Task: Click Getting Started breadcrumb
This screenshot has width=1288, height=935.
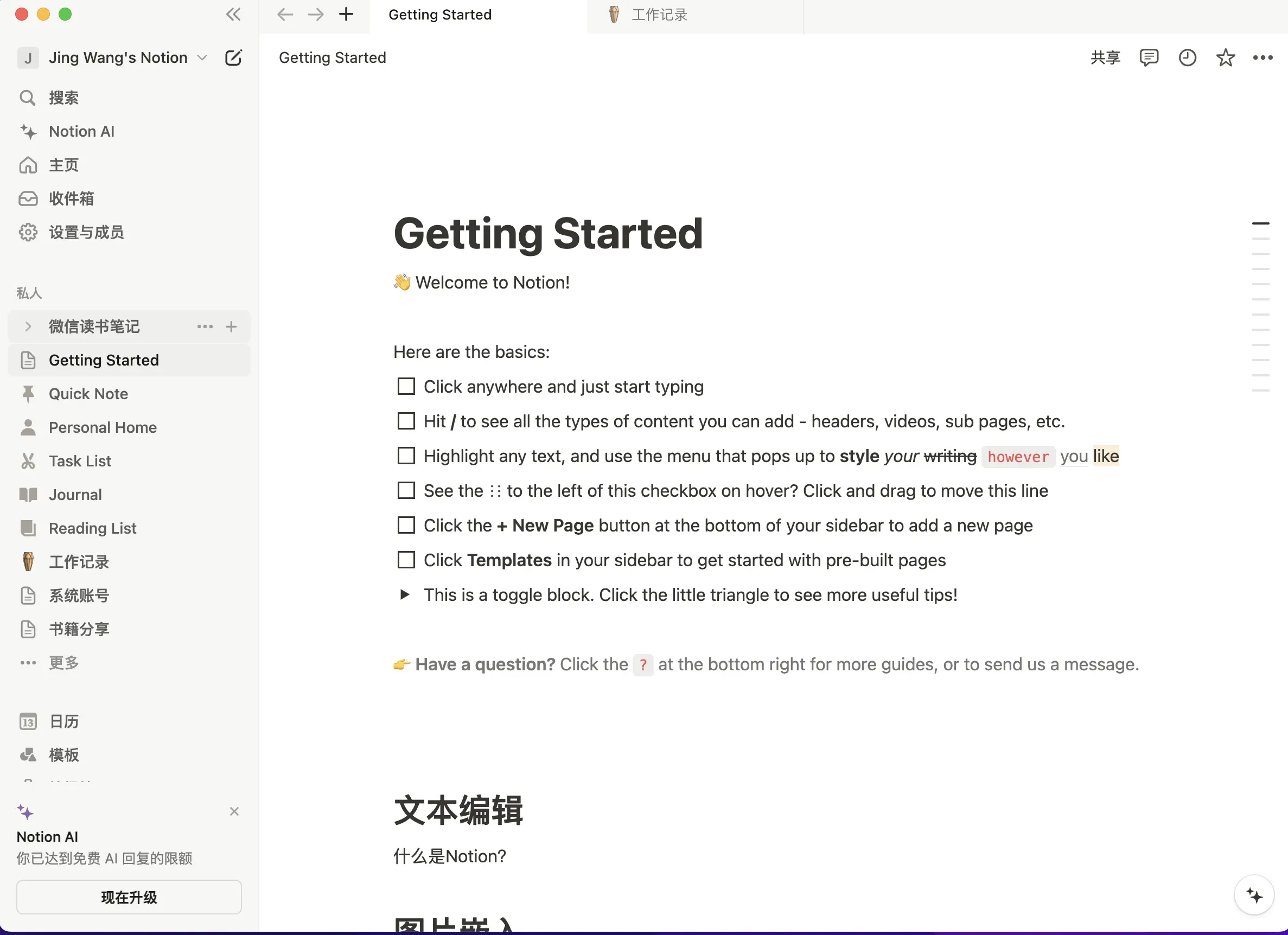Action: tap(332, 58)
